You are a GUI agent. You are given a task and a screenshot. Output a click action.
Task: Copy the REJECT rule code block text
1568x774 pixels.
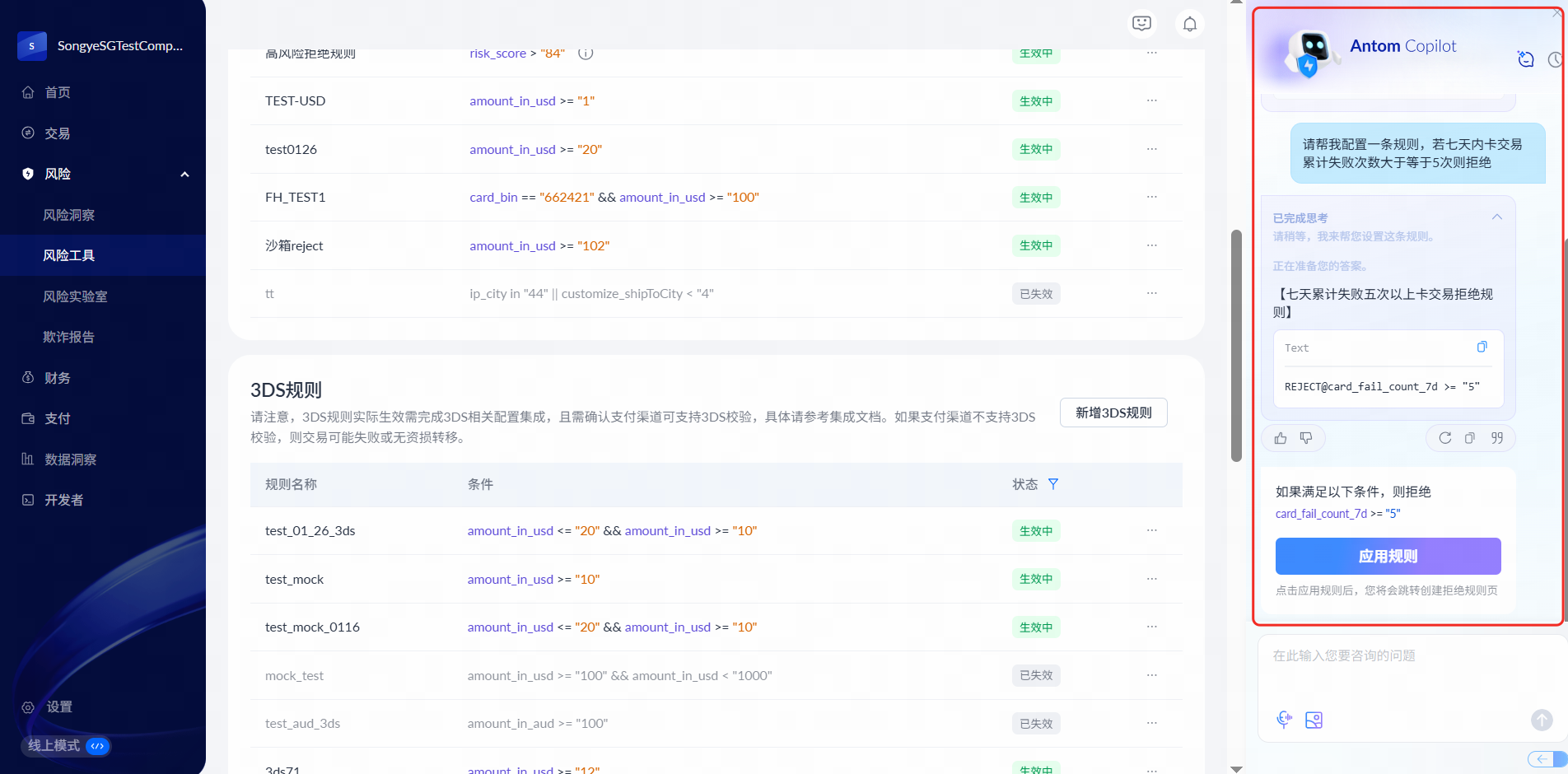1482,347
